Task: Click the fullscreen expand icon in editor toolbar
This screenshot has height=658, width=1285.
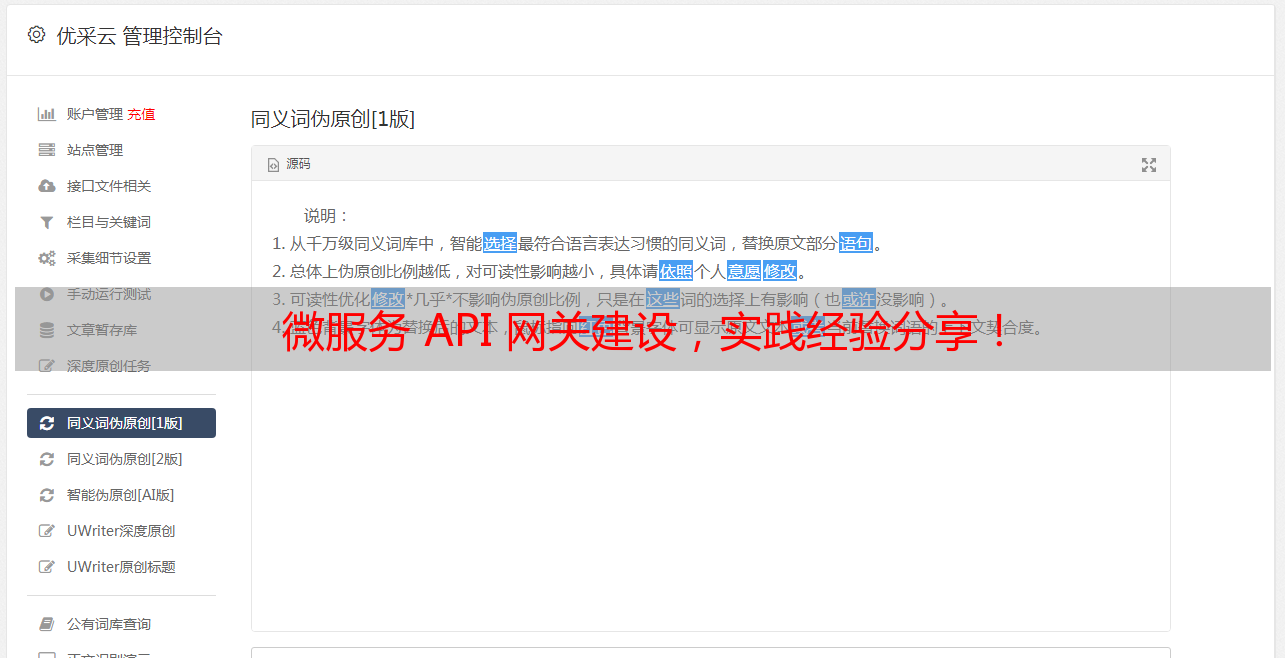Action: [1149, 165]
